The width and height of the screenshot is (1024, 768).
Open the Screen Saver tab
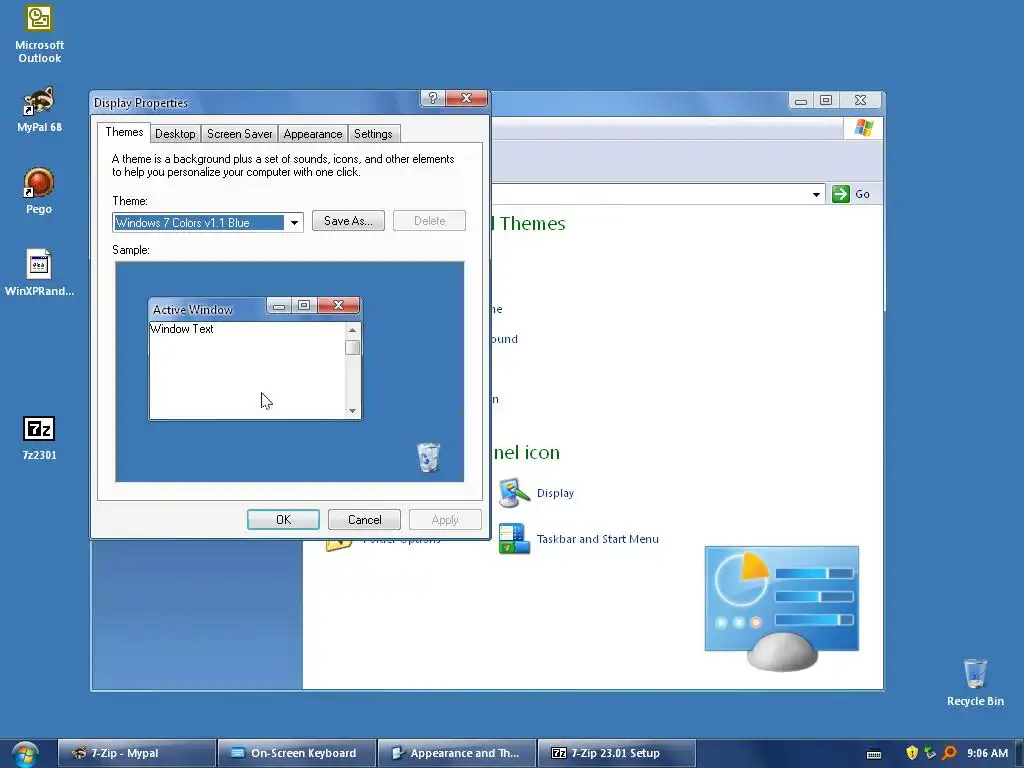coord(240,134)
